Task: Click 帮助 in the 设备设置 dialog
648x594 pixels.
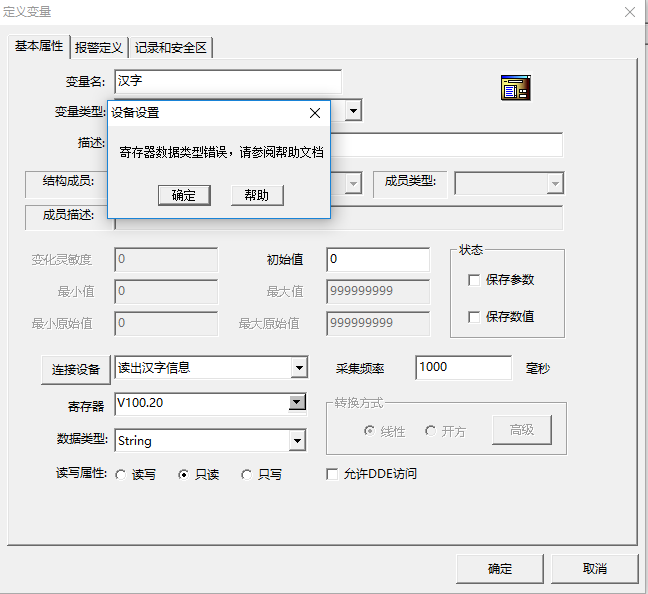Action: tap(257, 196)
